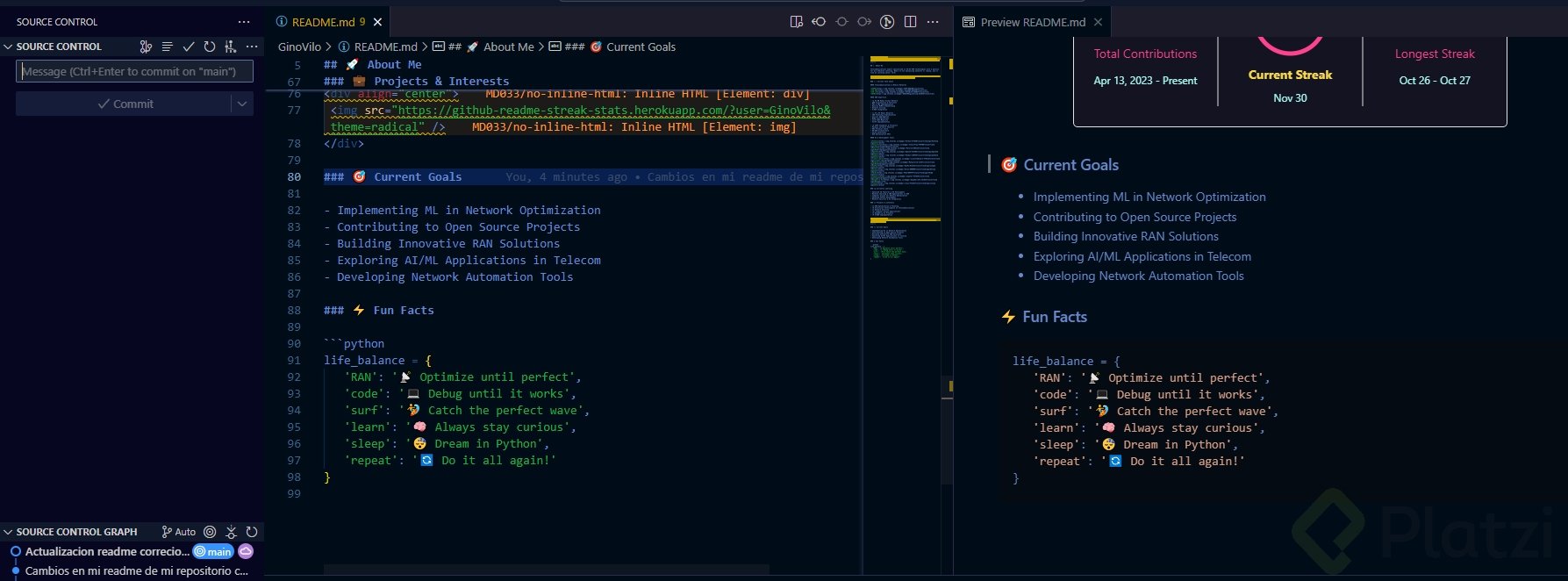Click the pull icon in Source Control Graph
1568x581 pixels.
pos(231,532)
